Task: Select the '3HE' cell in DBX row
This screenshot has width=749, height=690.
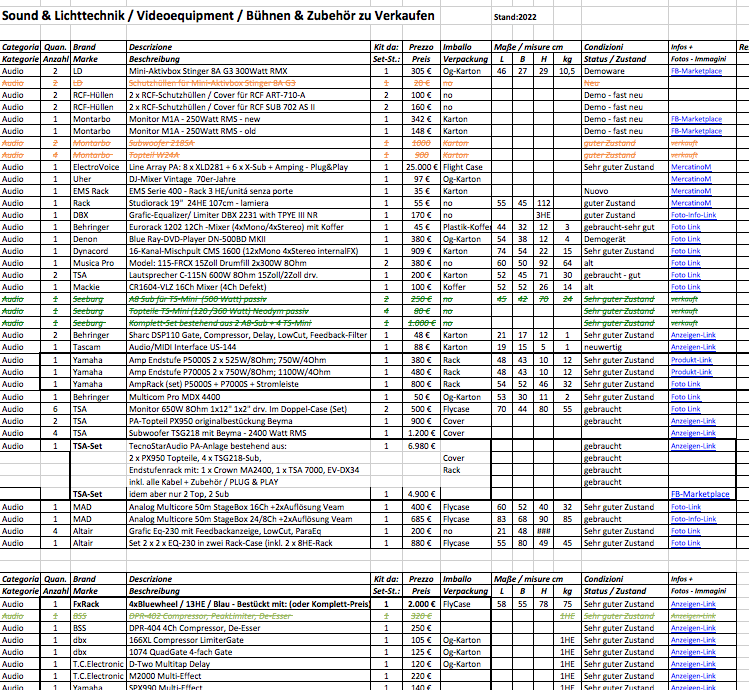Action: tap(544, 215)
